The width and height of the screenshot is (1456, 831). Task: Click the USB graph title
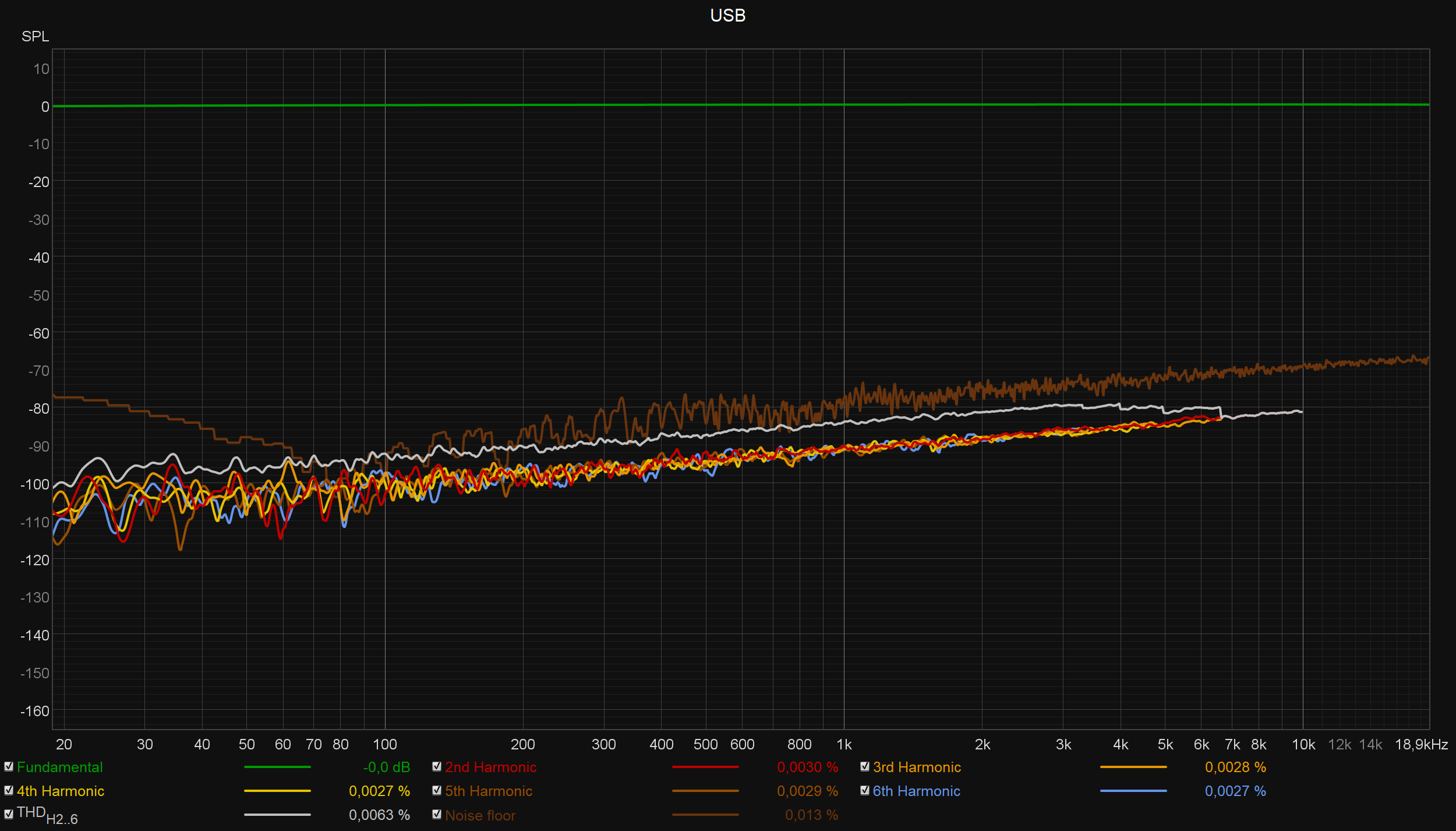click(727, 15)
